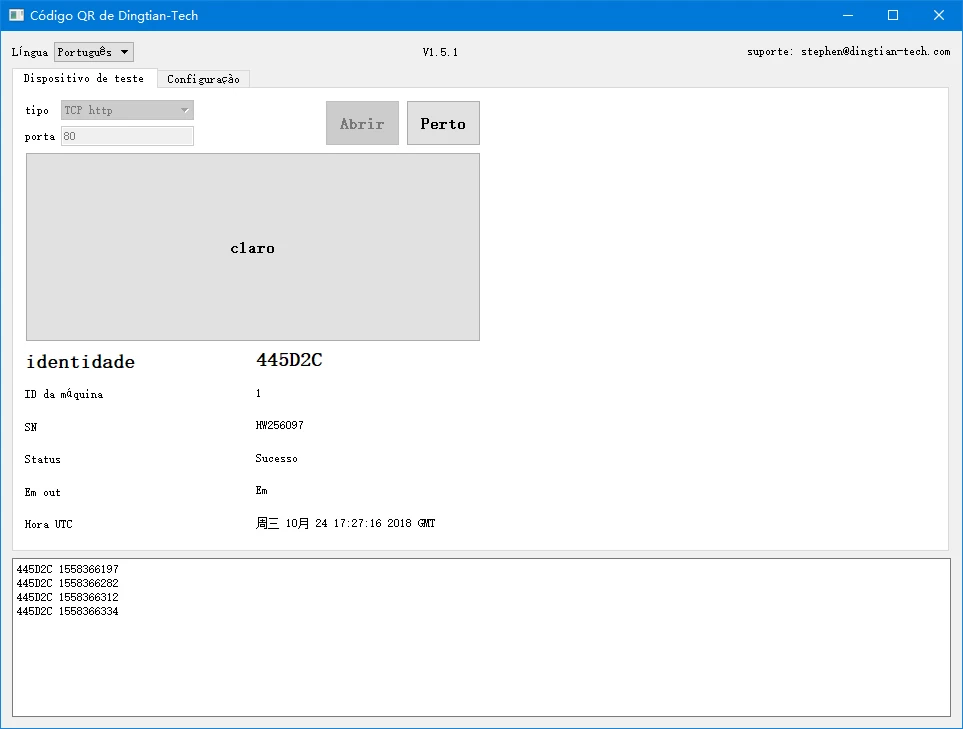This screenshot has height=729, width=963.
Task: Click the suporte email address text
Action: (x=876, y=52)
